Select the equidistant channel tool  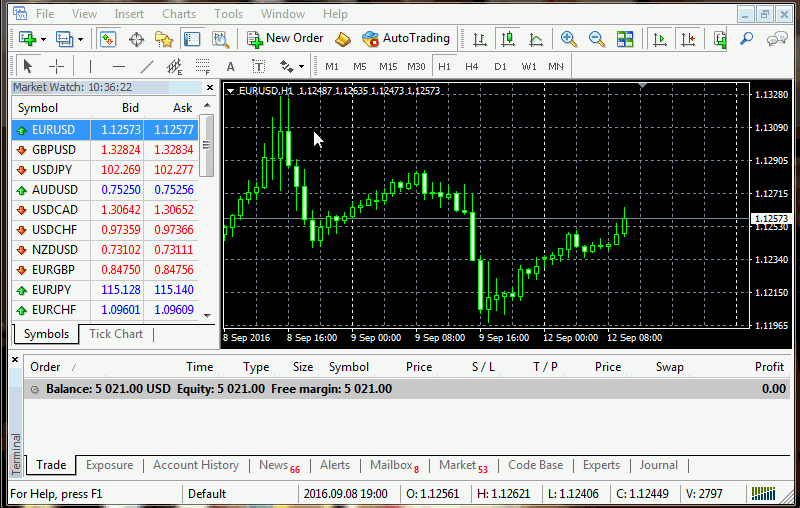click(174, 66)
